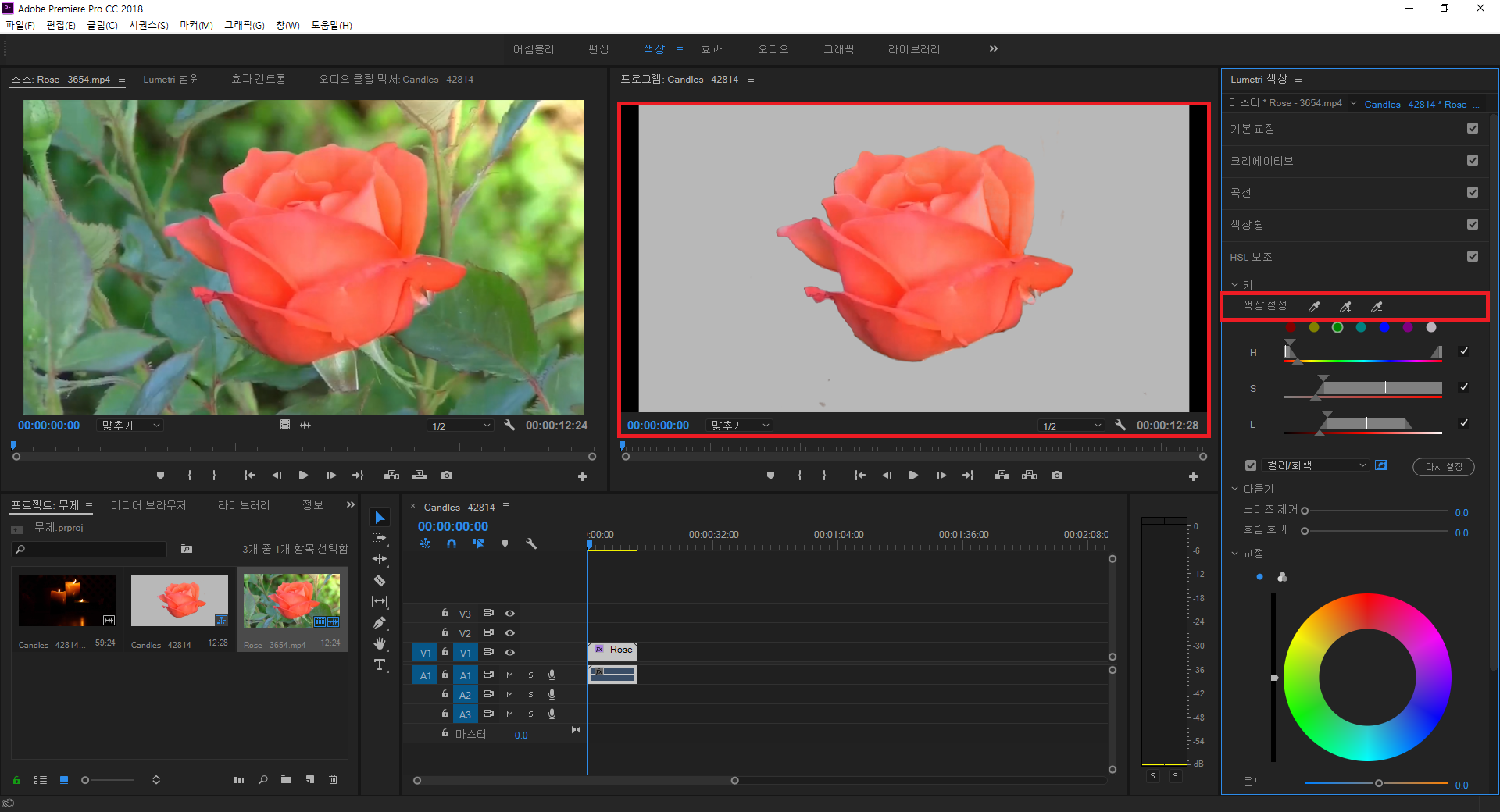Viewport: 1500px width, 812px height.
Task: Open the Program monitor 맞추기 zoom dropdown
Action: [x=739, y=426]
